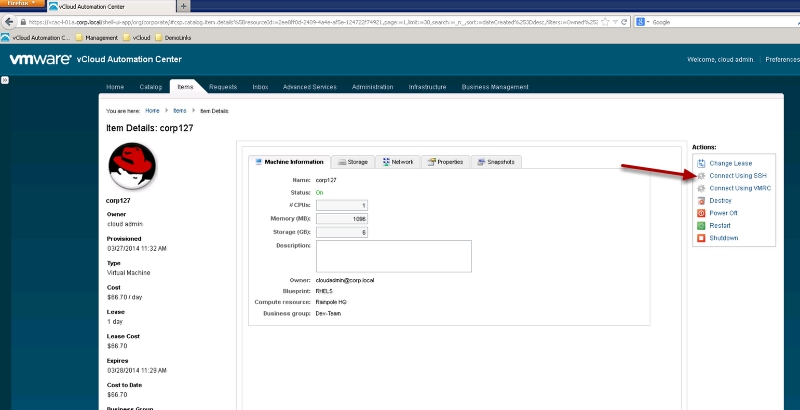The image size is (800, 410).
Task: Reload the page with refresh icon
Action: pos(624,22)
